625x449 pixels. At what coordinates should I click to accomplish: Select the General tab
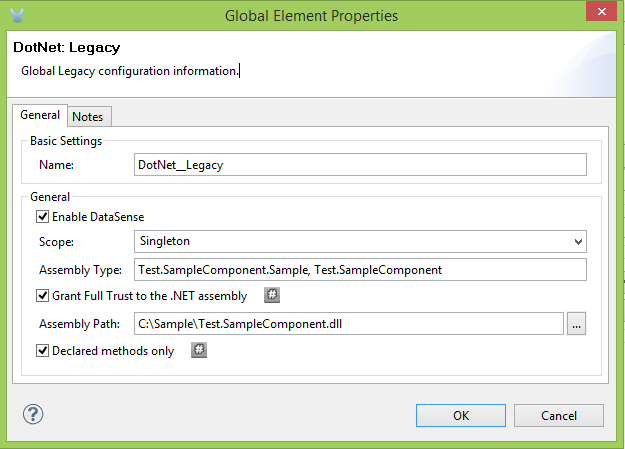40,116
